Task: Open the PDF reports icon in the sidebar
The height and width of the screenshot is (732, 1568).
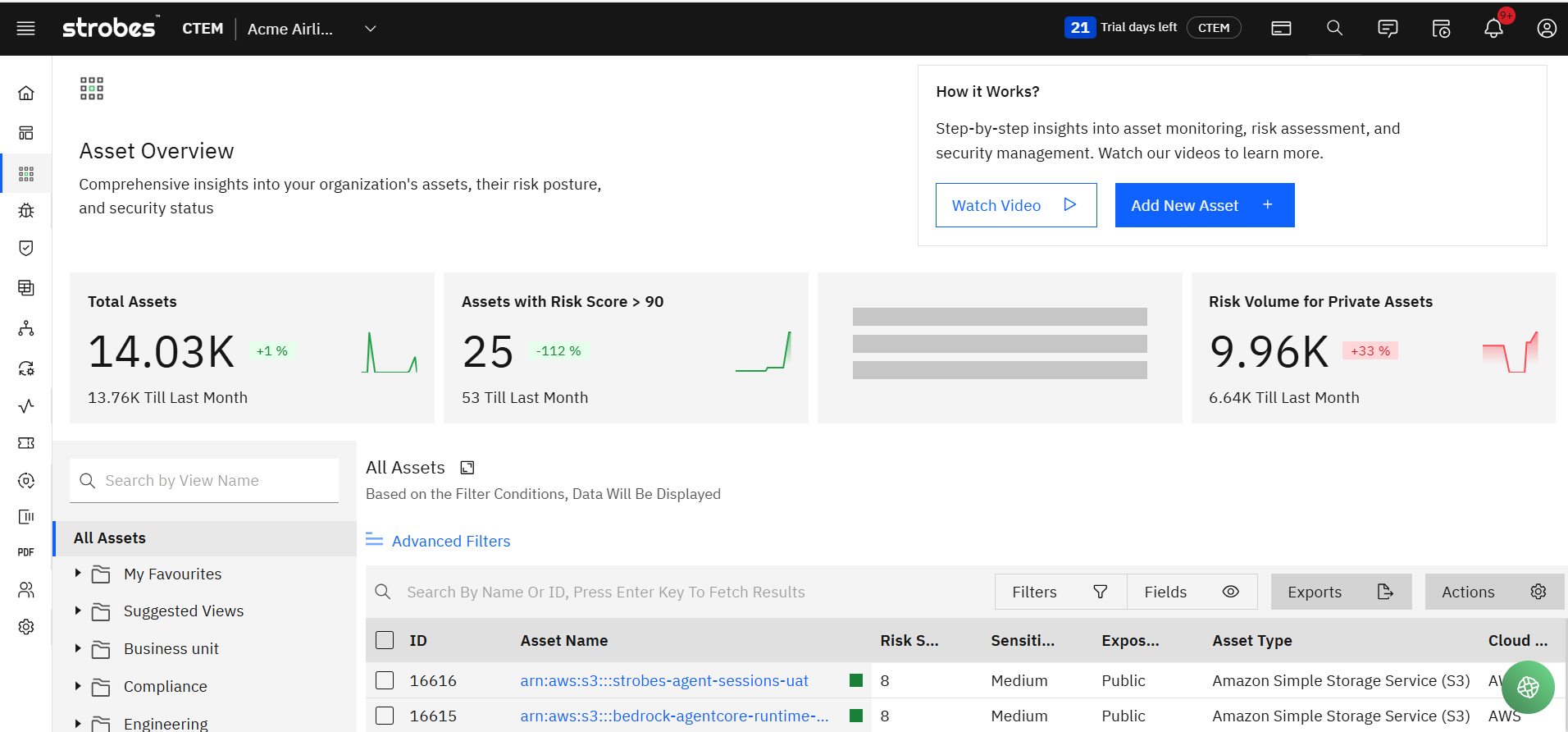Action: (26, 552)
